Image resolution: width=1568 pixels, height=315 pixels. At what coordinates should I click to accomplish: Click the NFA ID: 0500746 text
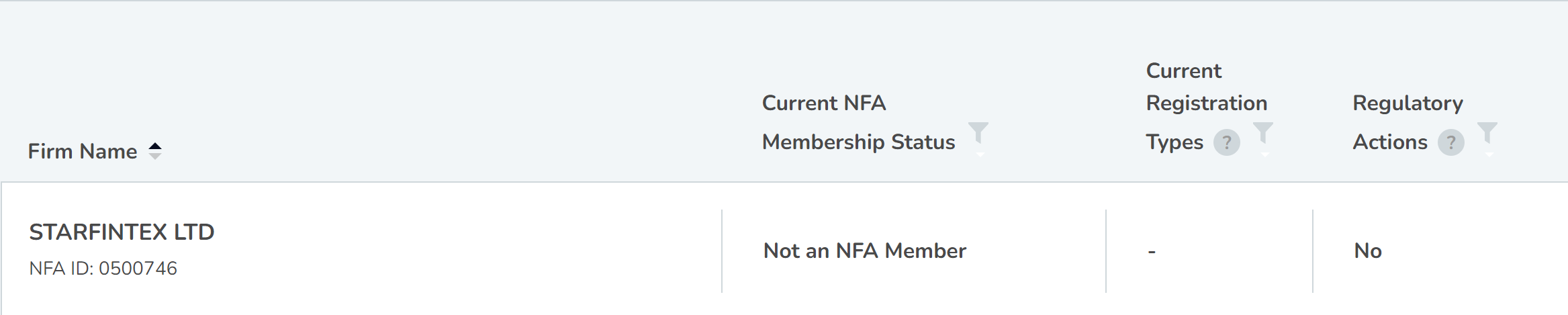[x=103, y=269]
